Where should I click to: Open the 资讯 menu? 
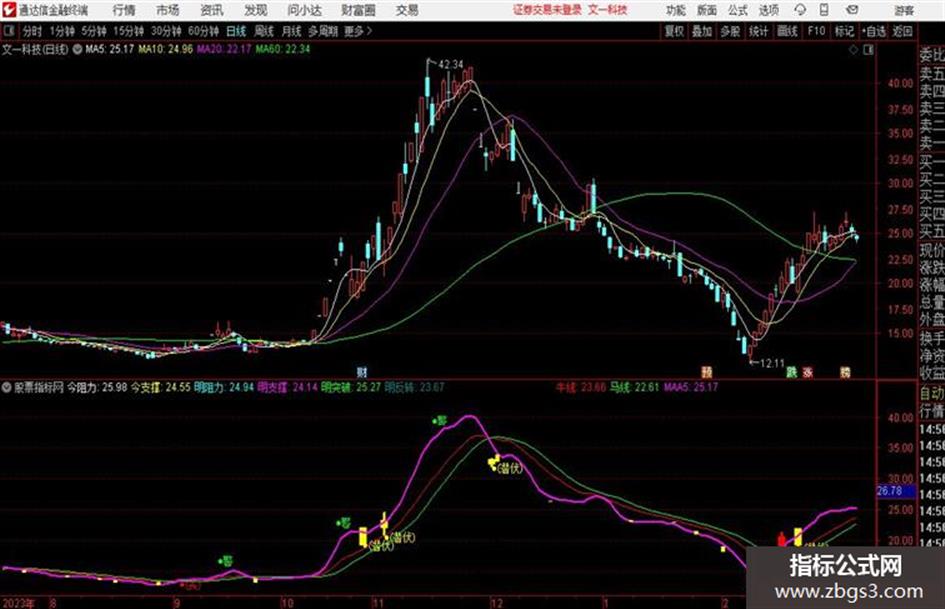[x=212, y=10]
